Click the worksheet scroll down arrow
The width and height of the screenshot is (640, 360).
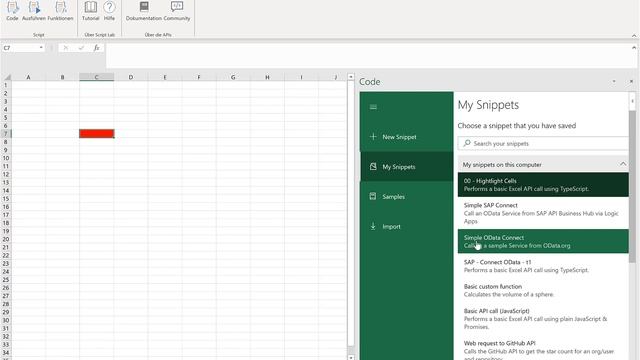pyautogui.click(x=351, y=357)
